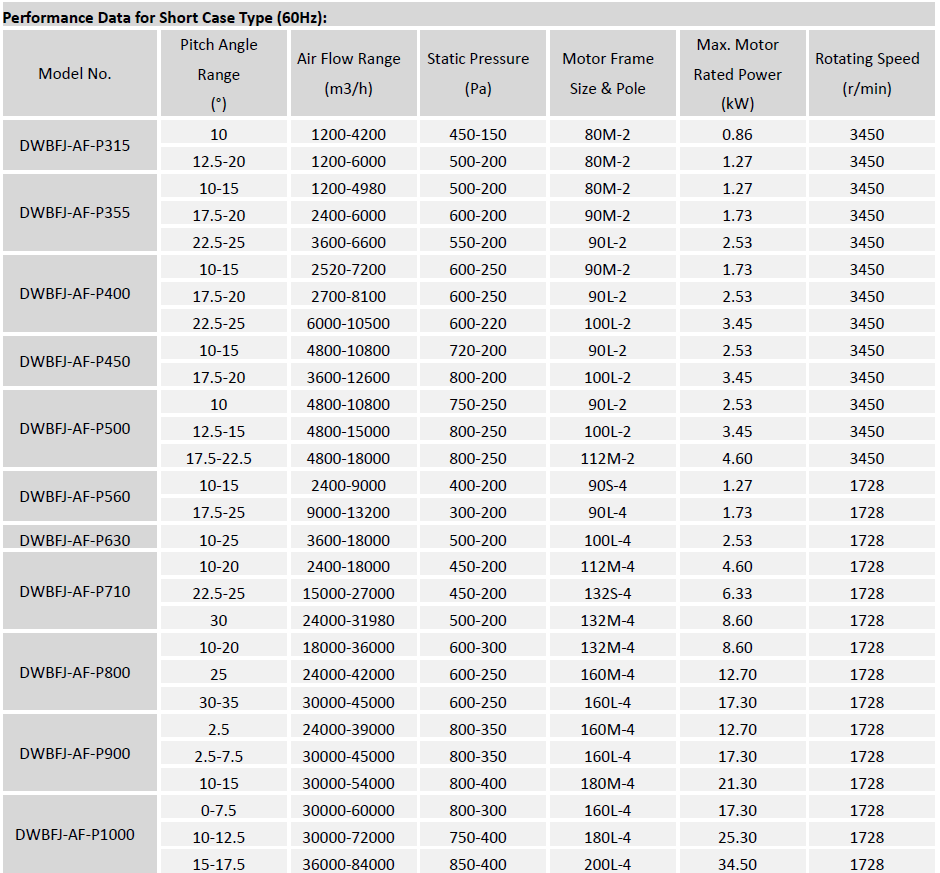Select the DWBFJ-AF-P800 model cell

click(x=75, y=672)
